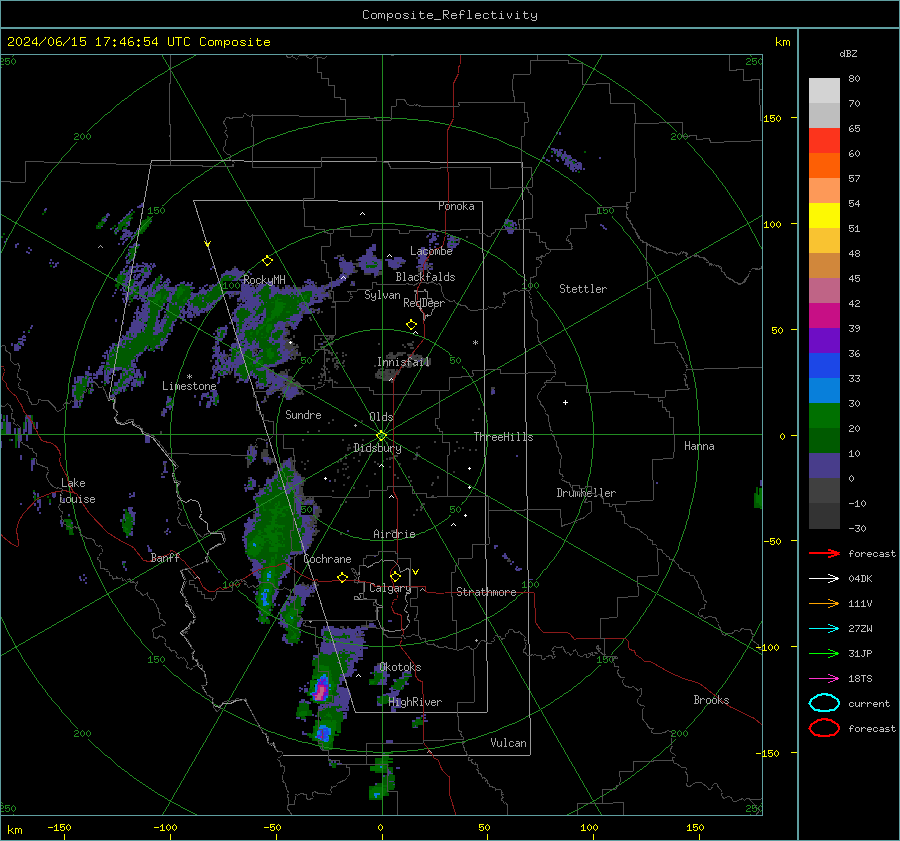Click the RockyMH label
This screenshot has width=900, height=841.
tap(264, 280)
